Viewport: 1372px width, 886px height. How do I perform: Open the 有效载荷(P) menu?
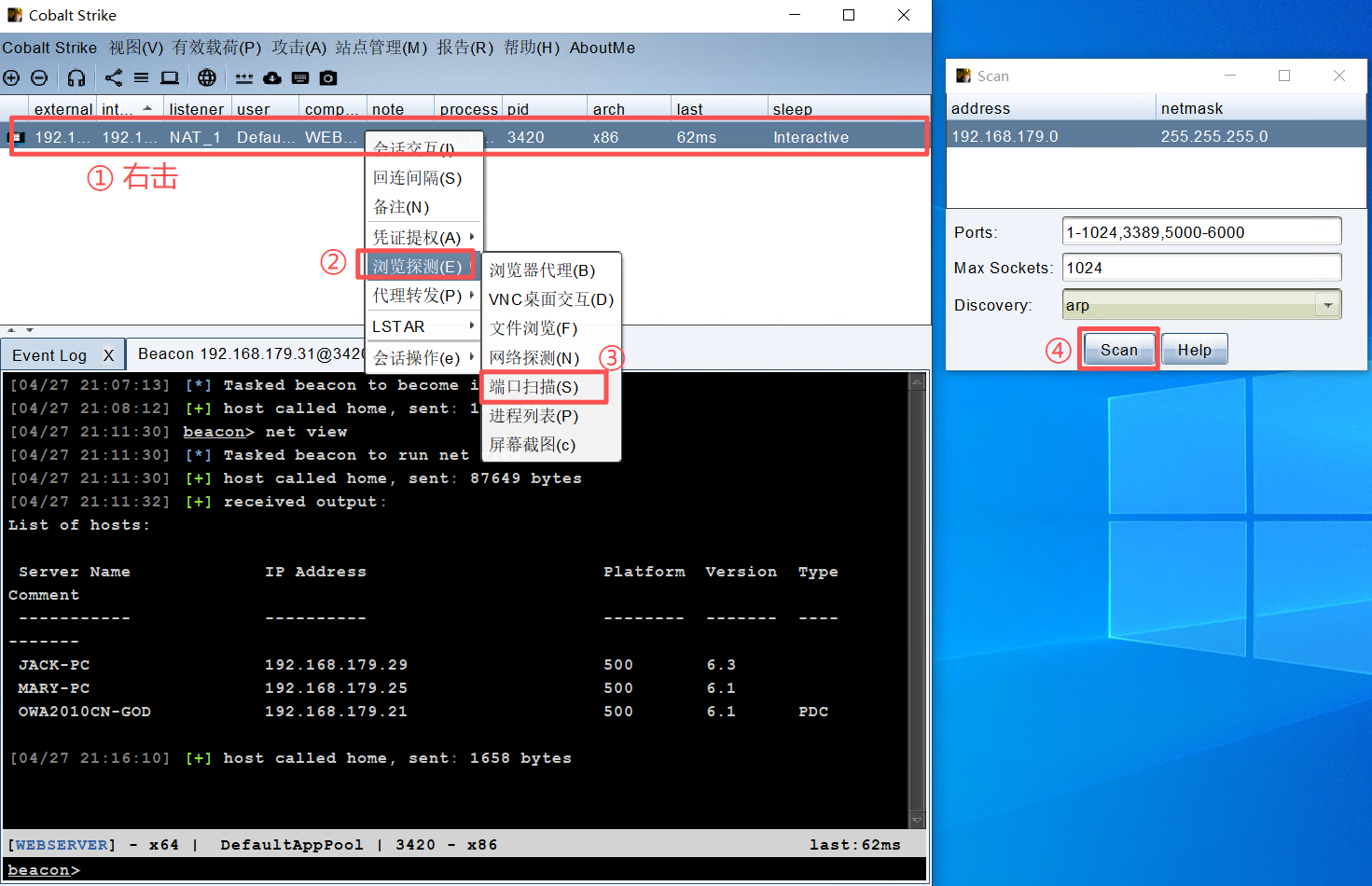pyautogui.click(x=216, y=48)
